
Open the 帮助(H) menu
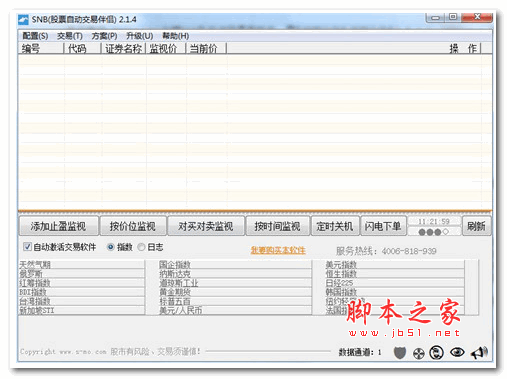point(176,36)
